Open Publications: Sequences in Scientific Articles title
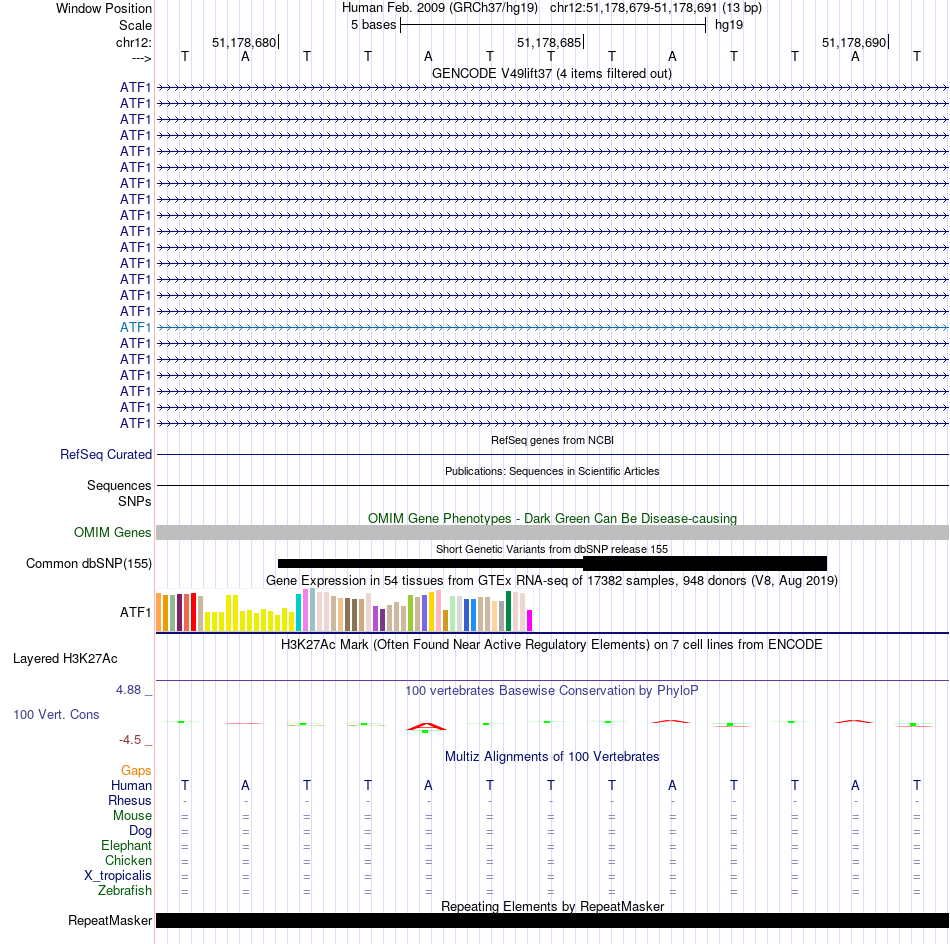This screenshot has width=950, height=944. (552, 471)
